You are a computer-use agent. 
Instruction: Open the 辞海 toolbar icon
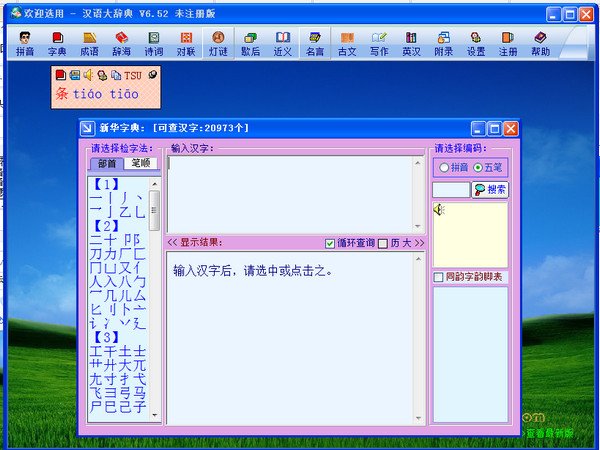[x=121, y=44]
